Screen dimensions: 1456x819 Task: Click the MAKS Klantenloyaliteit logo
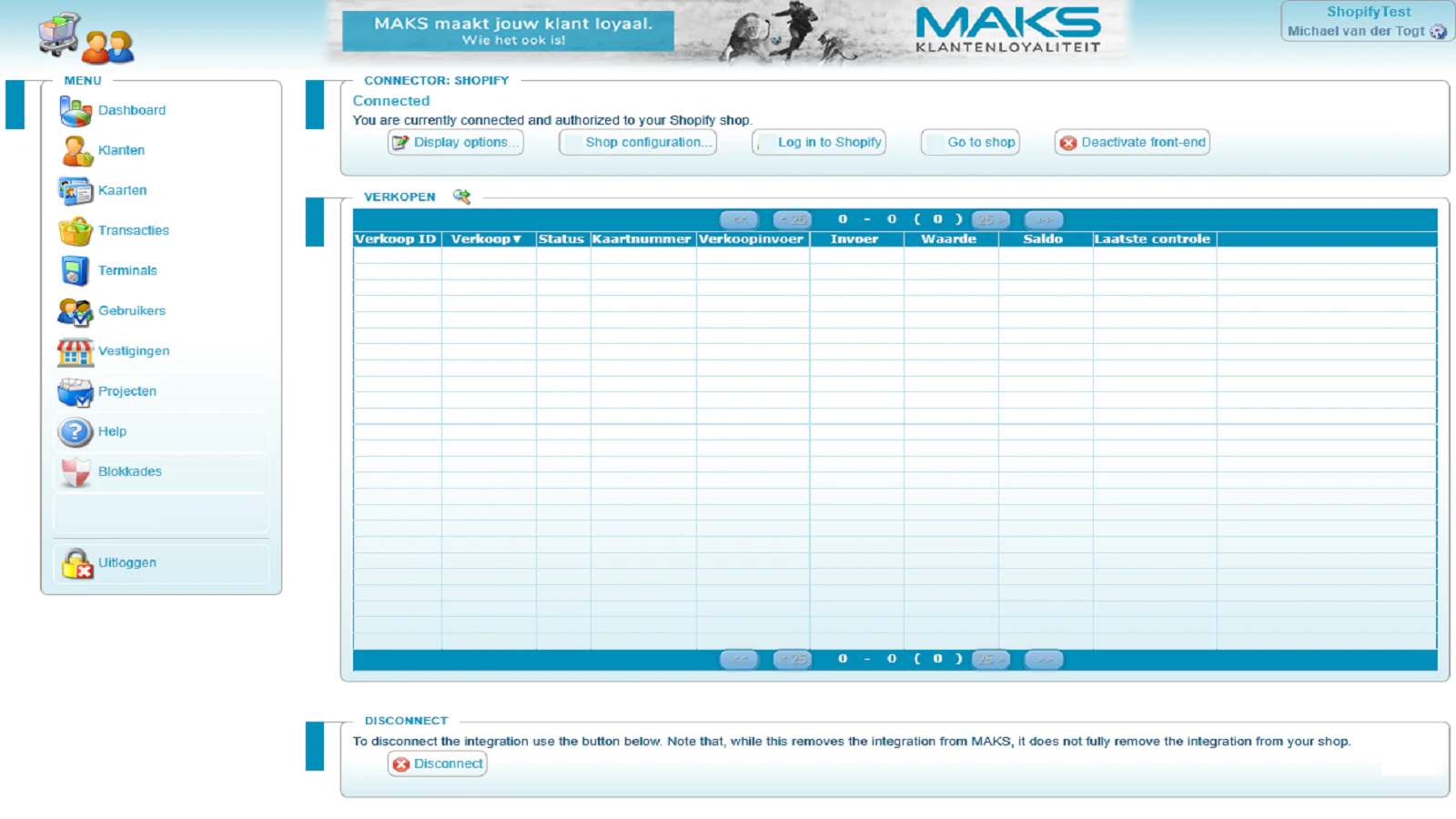pyautogui.click(x=1008, y=30)
